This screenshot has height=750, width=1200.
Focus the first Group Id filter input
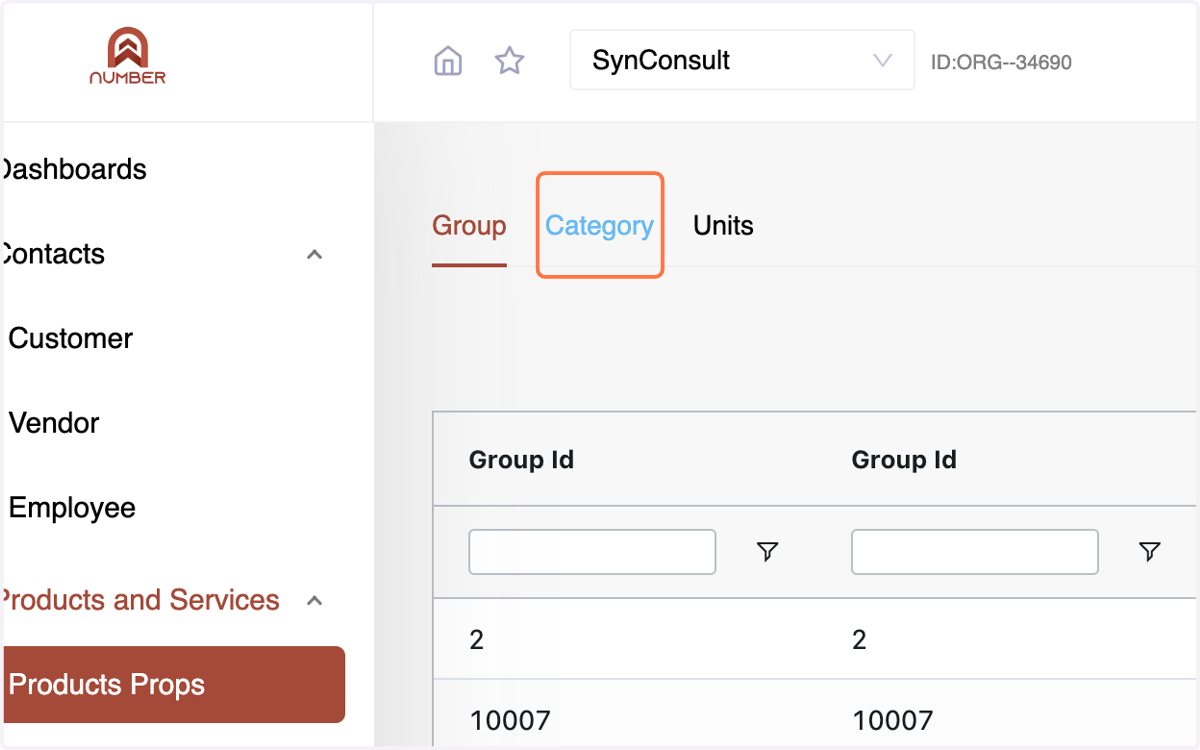pos(592,552)
